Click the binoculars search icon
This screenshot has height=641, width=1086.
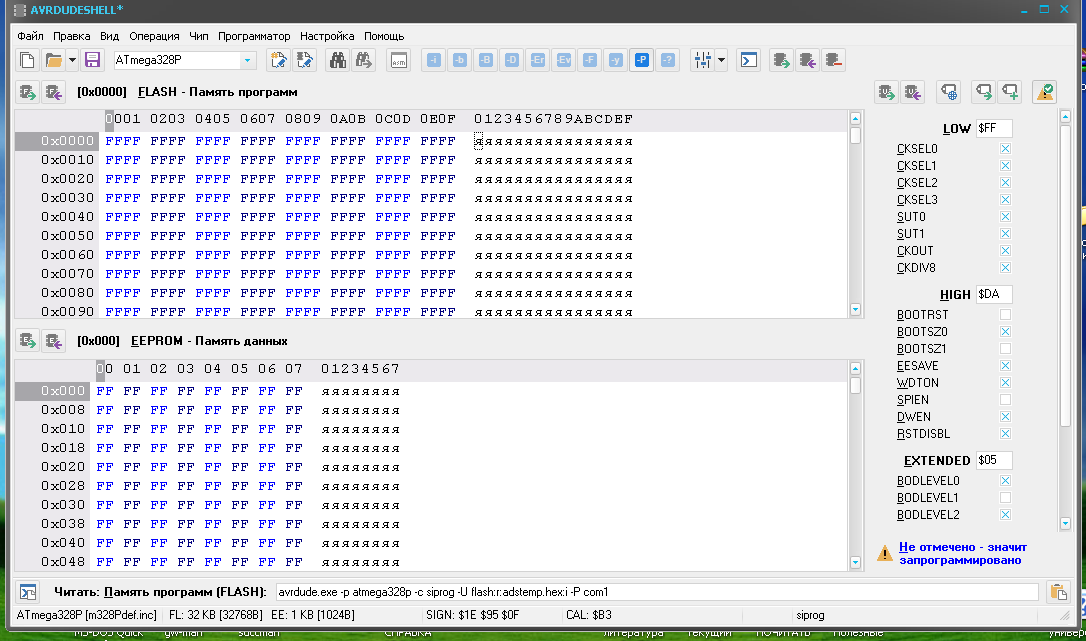pos(338,60)
